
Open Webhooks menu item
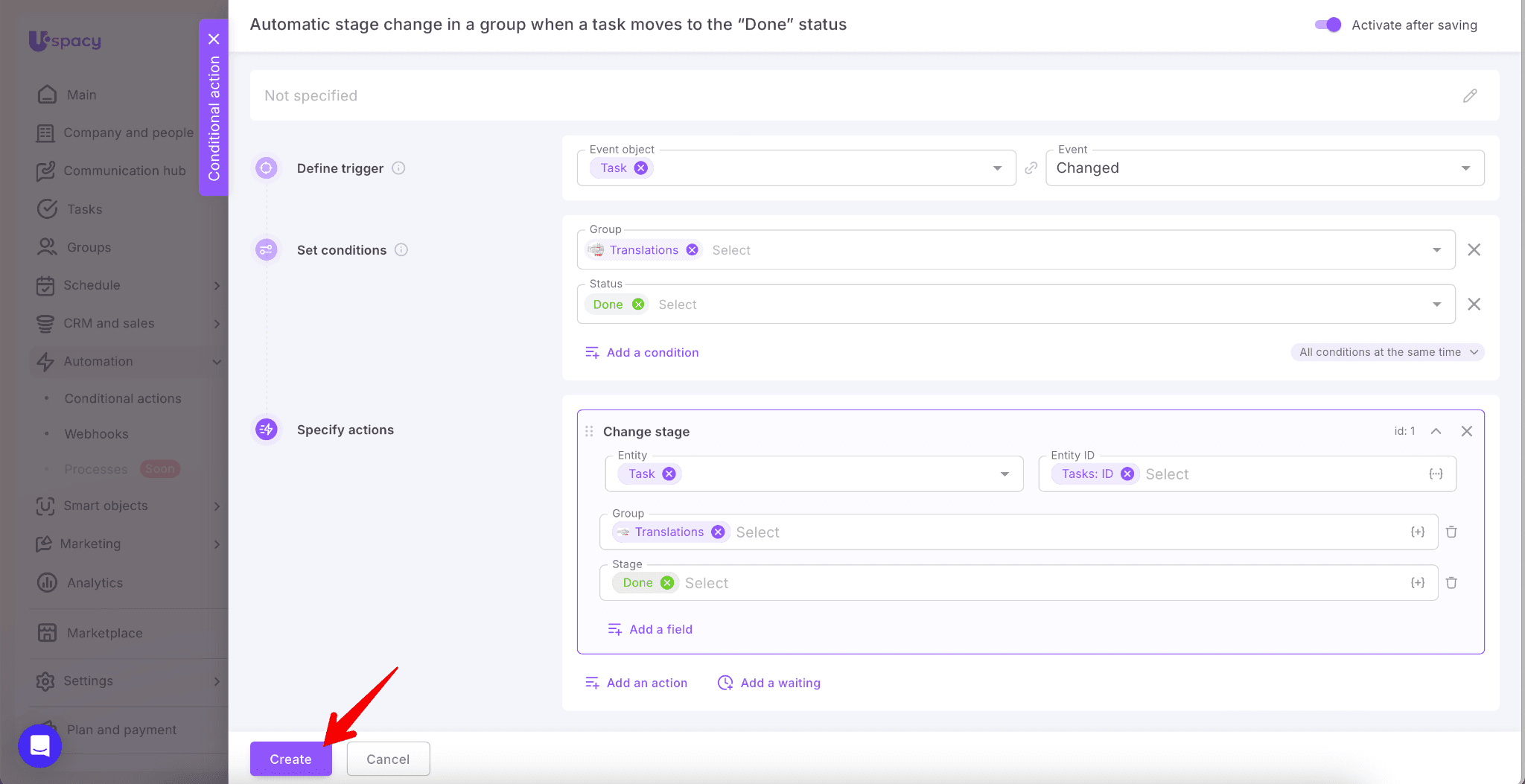(x=96, y=434)
